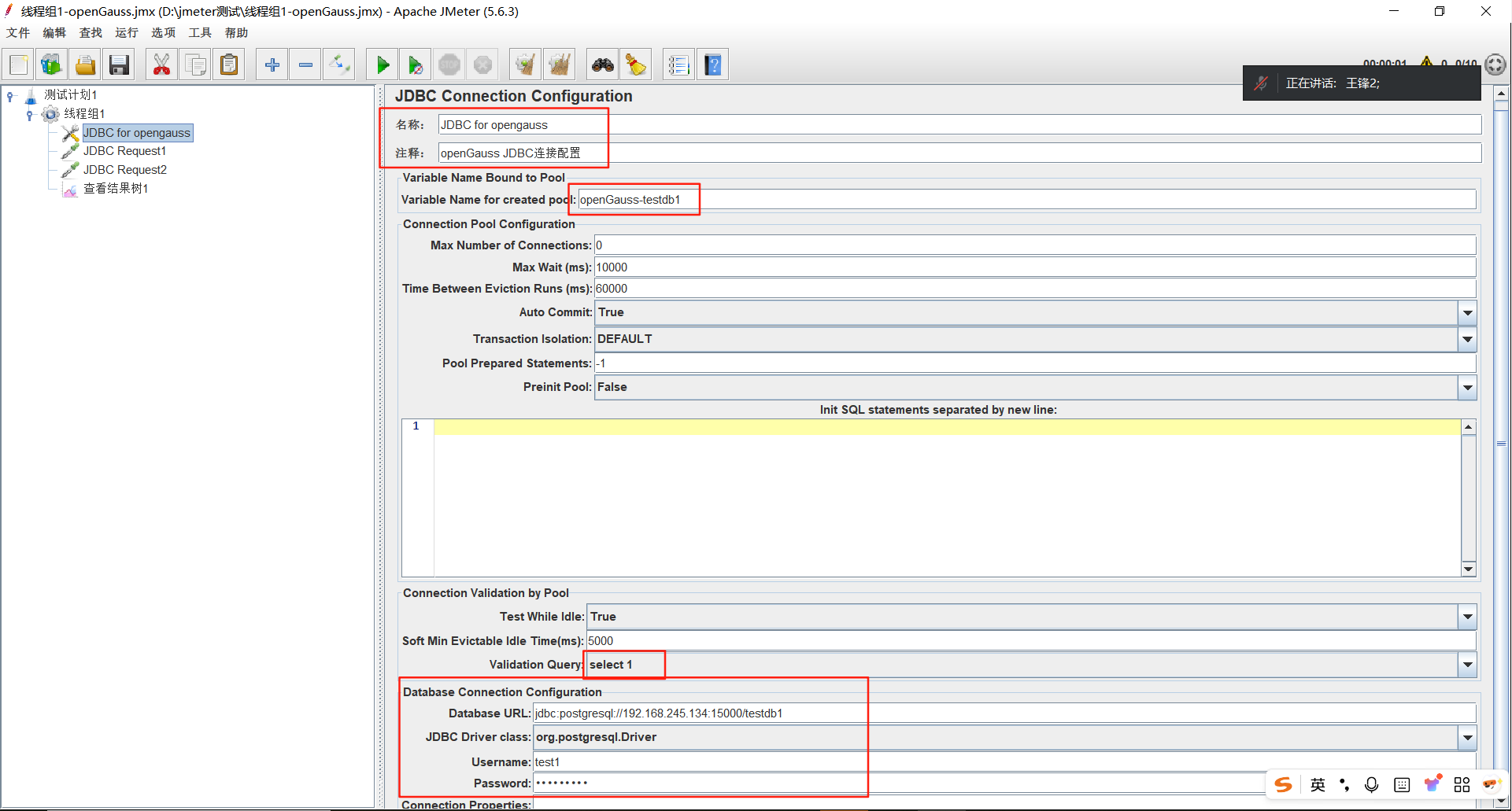
Task: Collapse the 线程组1 tree node
Action: point(30,115)
